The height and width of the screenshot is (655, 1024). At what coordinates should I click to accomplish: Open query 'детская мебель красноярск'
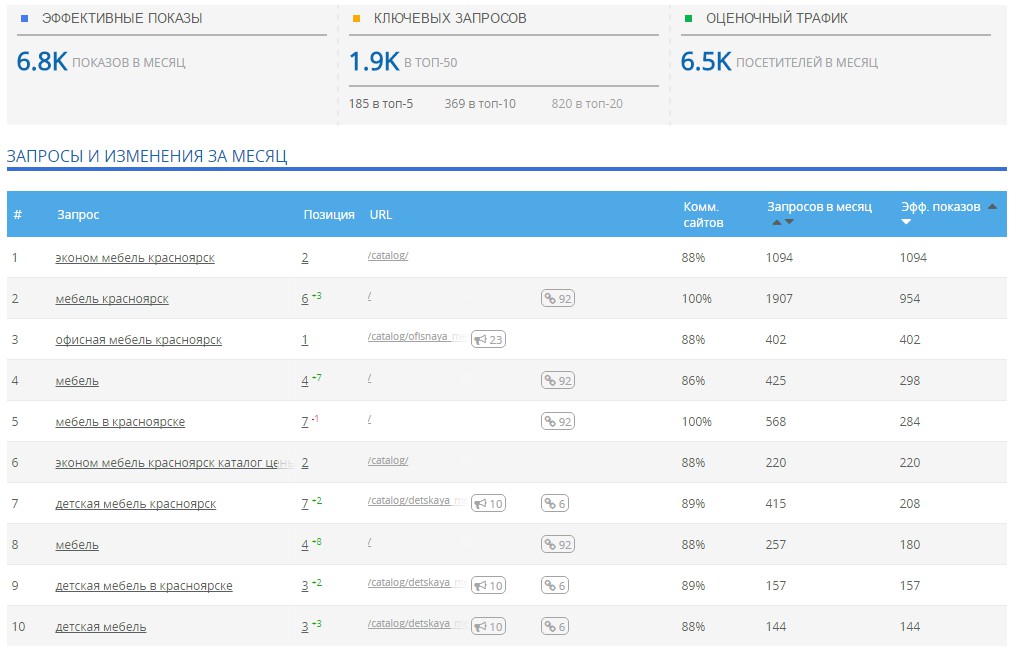[135, 504]
